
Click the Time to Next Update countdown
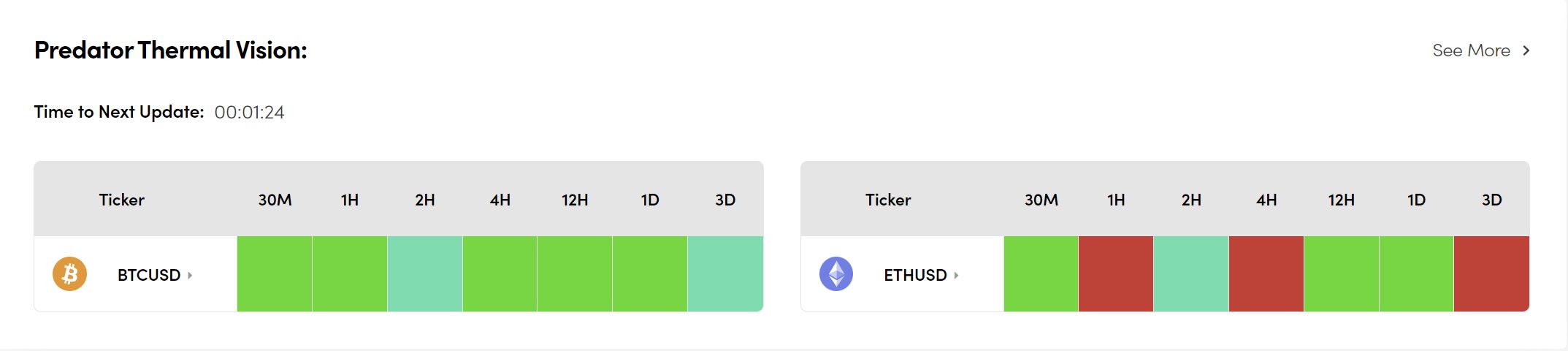click(249, 113)
